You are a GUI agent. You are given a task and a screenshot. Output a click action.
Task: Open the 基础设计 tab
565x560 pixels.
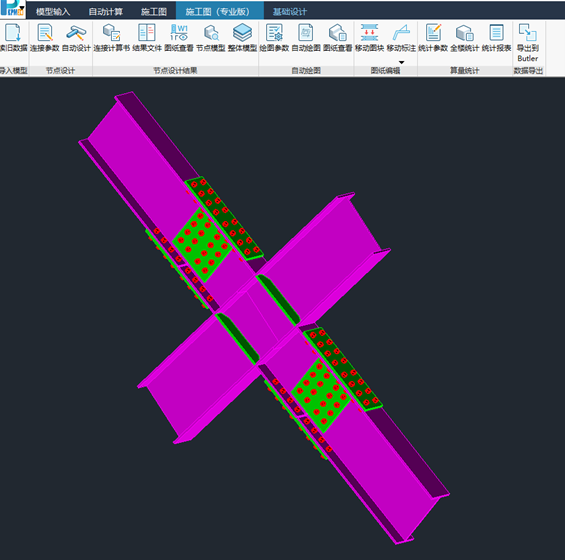pyautogui.click(x=290, y=12)
